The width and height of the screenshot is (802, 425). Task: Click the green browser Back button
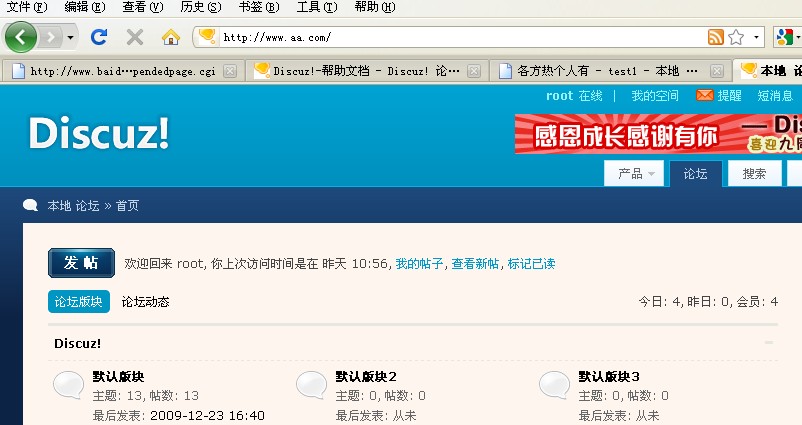click(20, 37)
